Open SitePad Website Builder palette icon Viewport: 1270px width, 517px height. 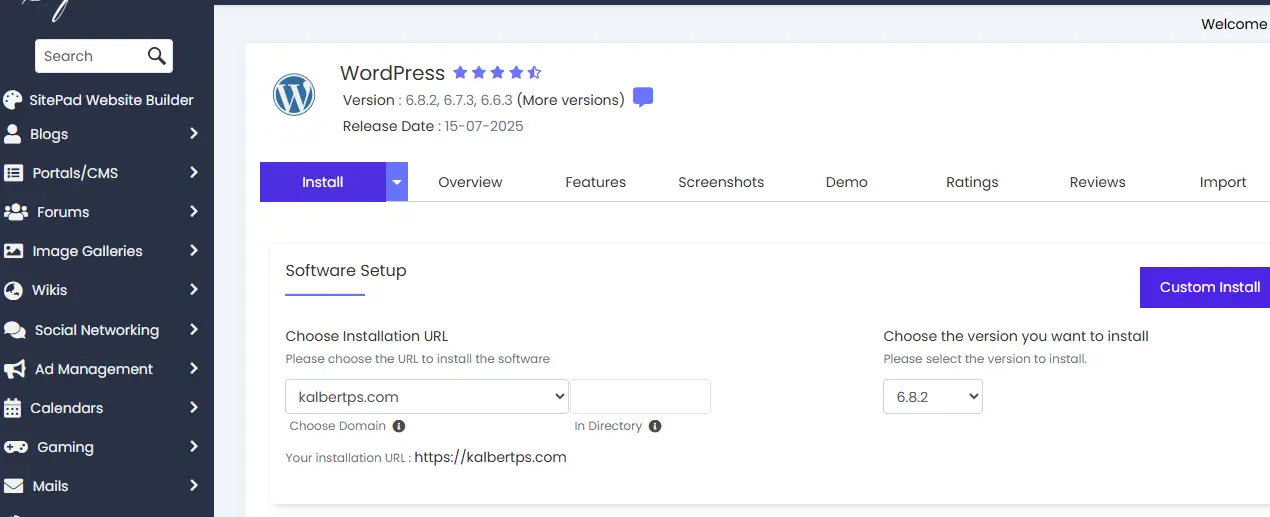[13, 100]
